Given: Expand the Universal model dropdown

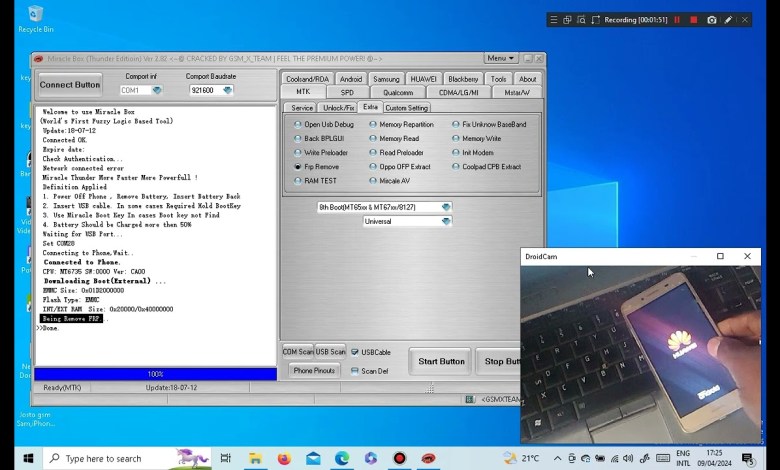Looking at the screenshot, I should [446, 221].
